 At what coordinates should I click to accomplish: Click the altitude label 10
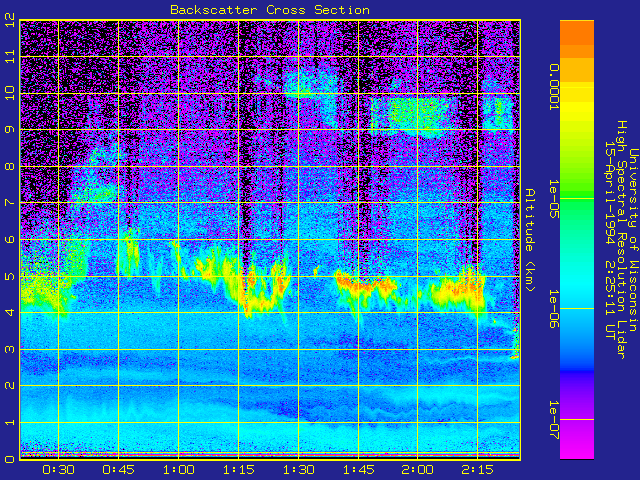[10, 93]
